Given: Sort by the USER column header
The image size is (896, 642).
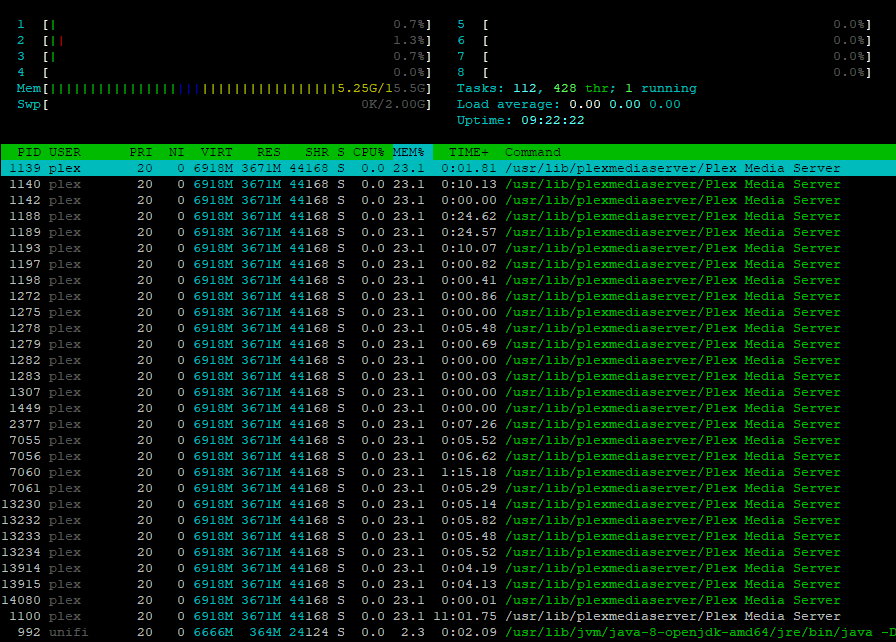Looking at the screenshot, I should click(x=65, y=152).
